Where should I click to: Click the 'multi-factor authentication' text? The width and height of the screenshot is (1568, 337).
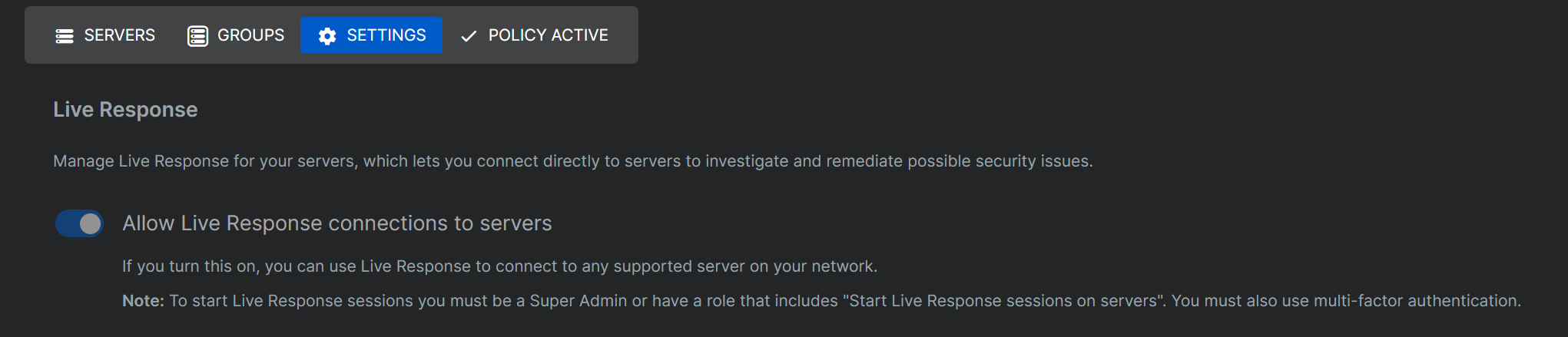(1416, 301)
